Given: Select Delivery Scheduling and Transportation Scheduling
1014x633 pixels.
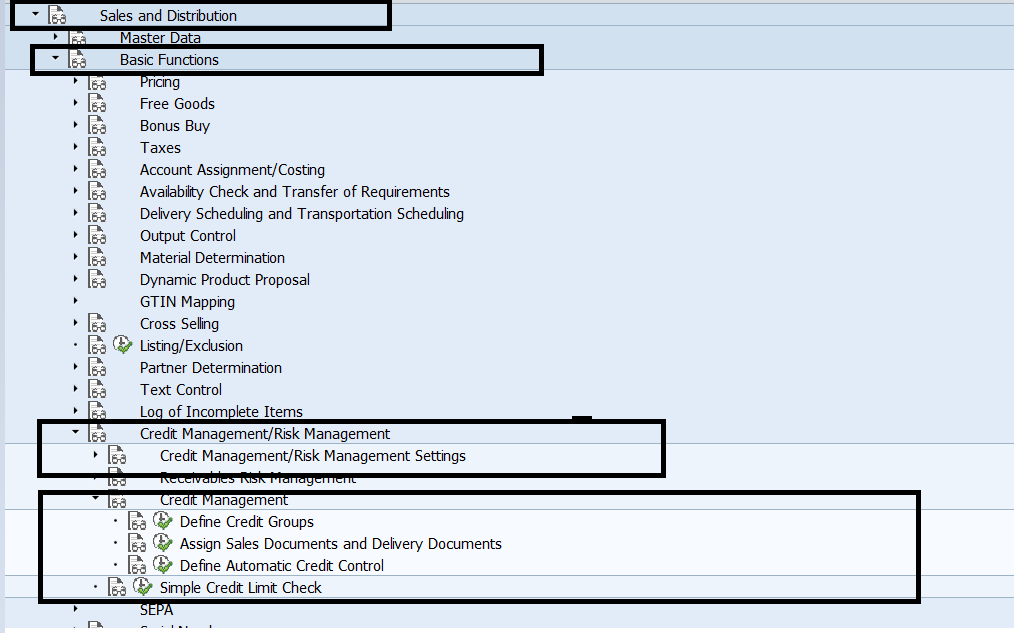Looking at the screenshot, I should 301,214.
